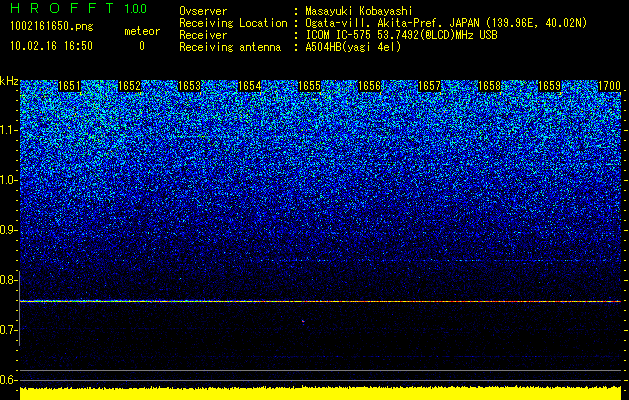Click the time marker 1658
Image resolution: width=629 pixels, height=400 pixels.
(x=489, y=86)
